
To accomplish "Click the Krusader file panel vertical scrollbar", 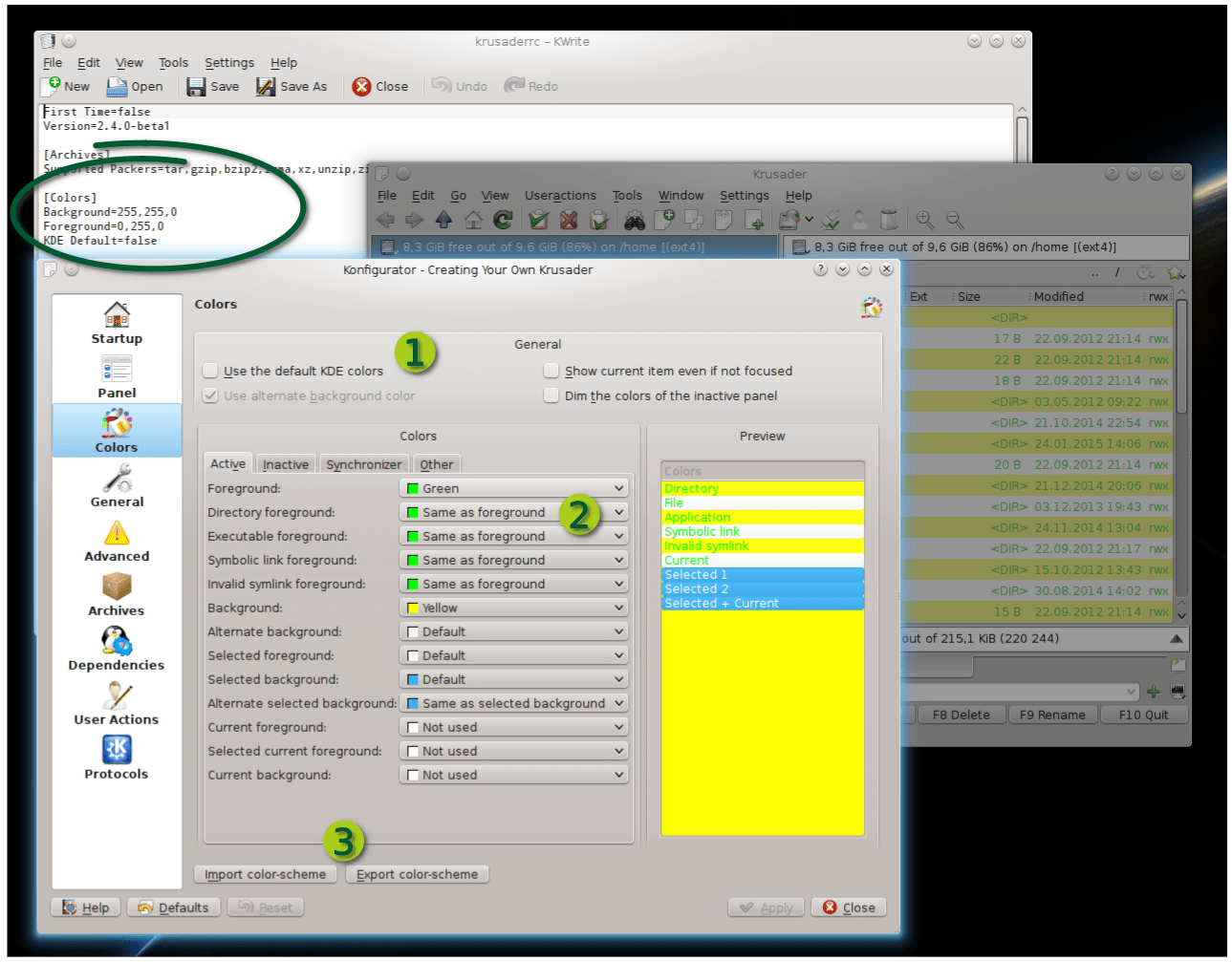I will pos(1181,449).
